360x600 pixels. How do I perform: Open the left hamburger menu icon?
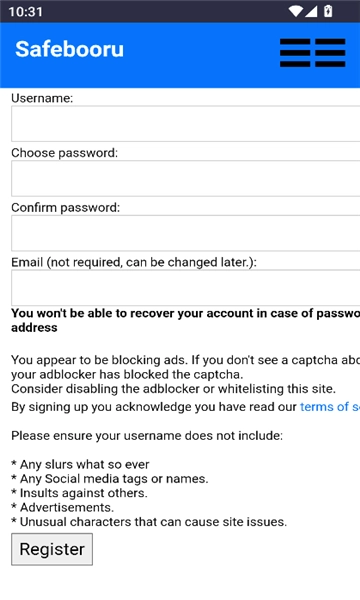point(295,53)
